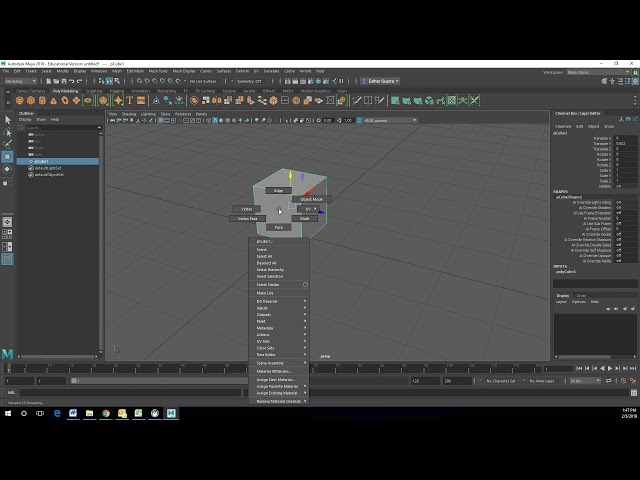Open Google Chrome from the taskbar
Image resolution: width=640 pixels, height=480 pixels.
(106, 413)
